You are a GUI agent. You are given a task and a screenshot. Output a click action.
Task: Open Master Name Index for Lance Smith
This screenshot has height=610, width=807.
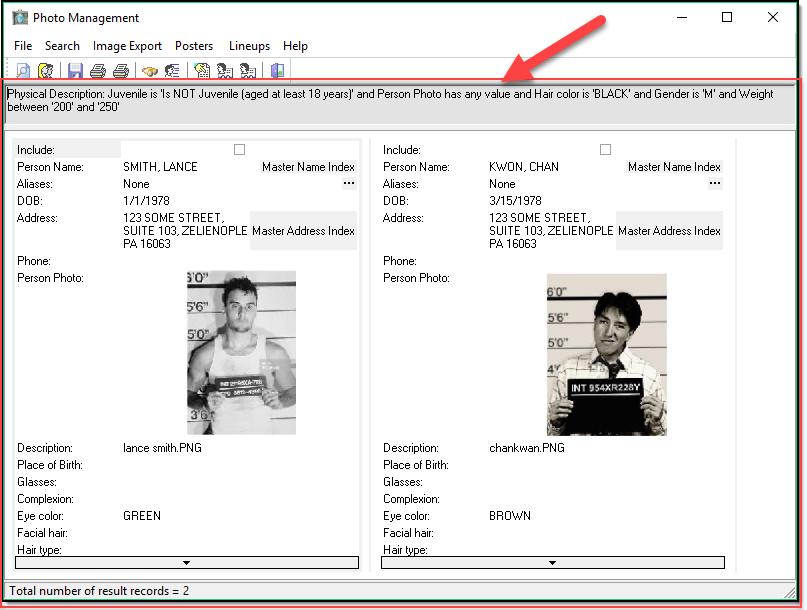pyautogui.click(x=308, y=167)
